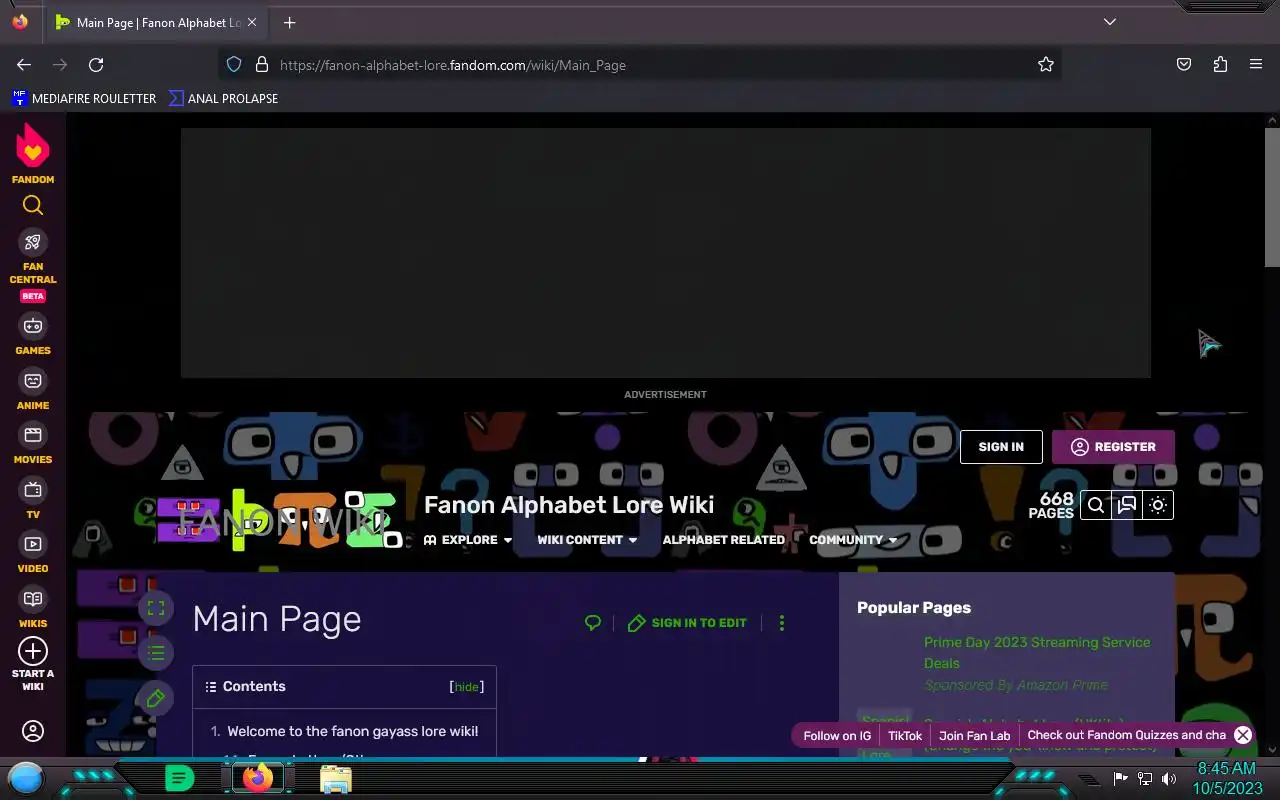Open Firefox from the taskbar
The width and height of the screenshot is (1280, 800).
258,778
